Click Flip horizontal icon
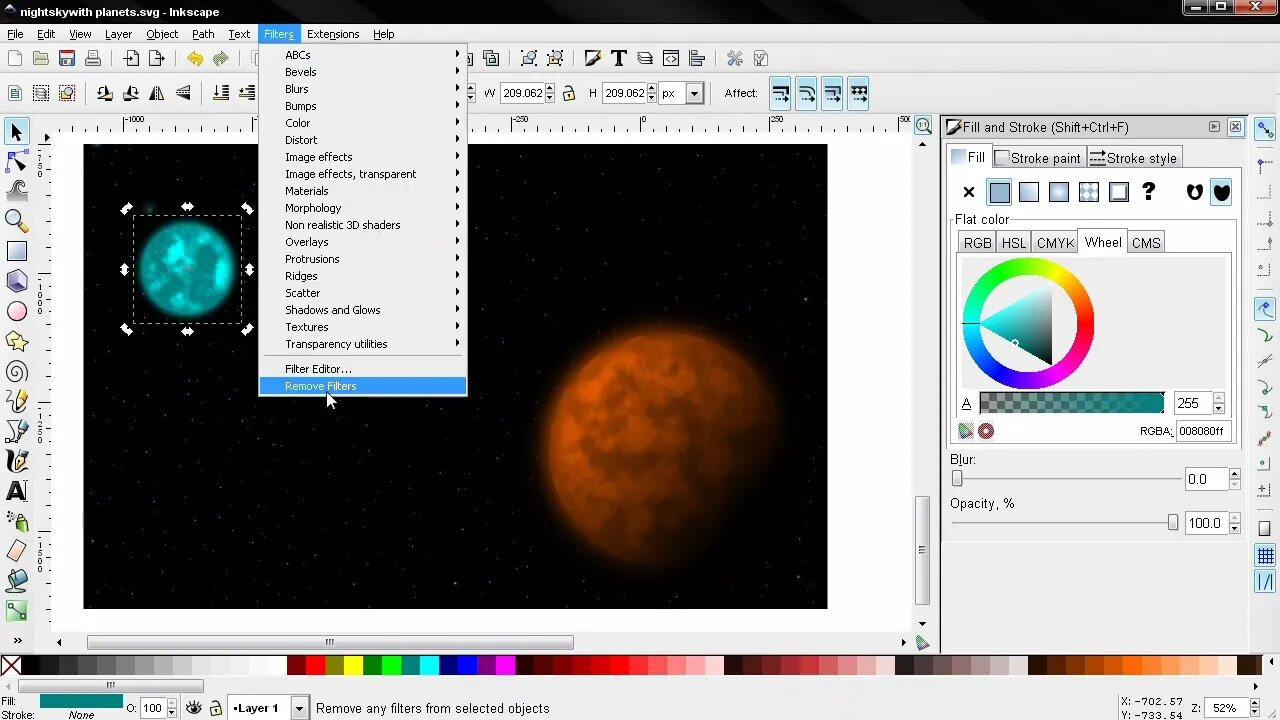This screenshot has height=720, width=1280. point(157,93)
